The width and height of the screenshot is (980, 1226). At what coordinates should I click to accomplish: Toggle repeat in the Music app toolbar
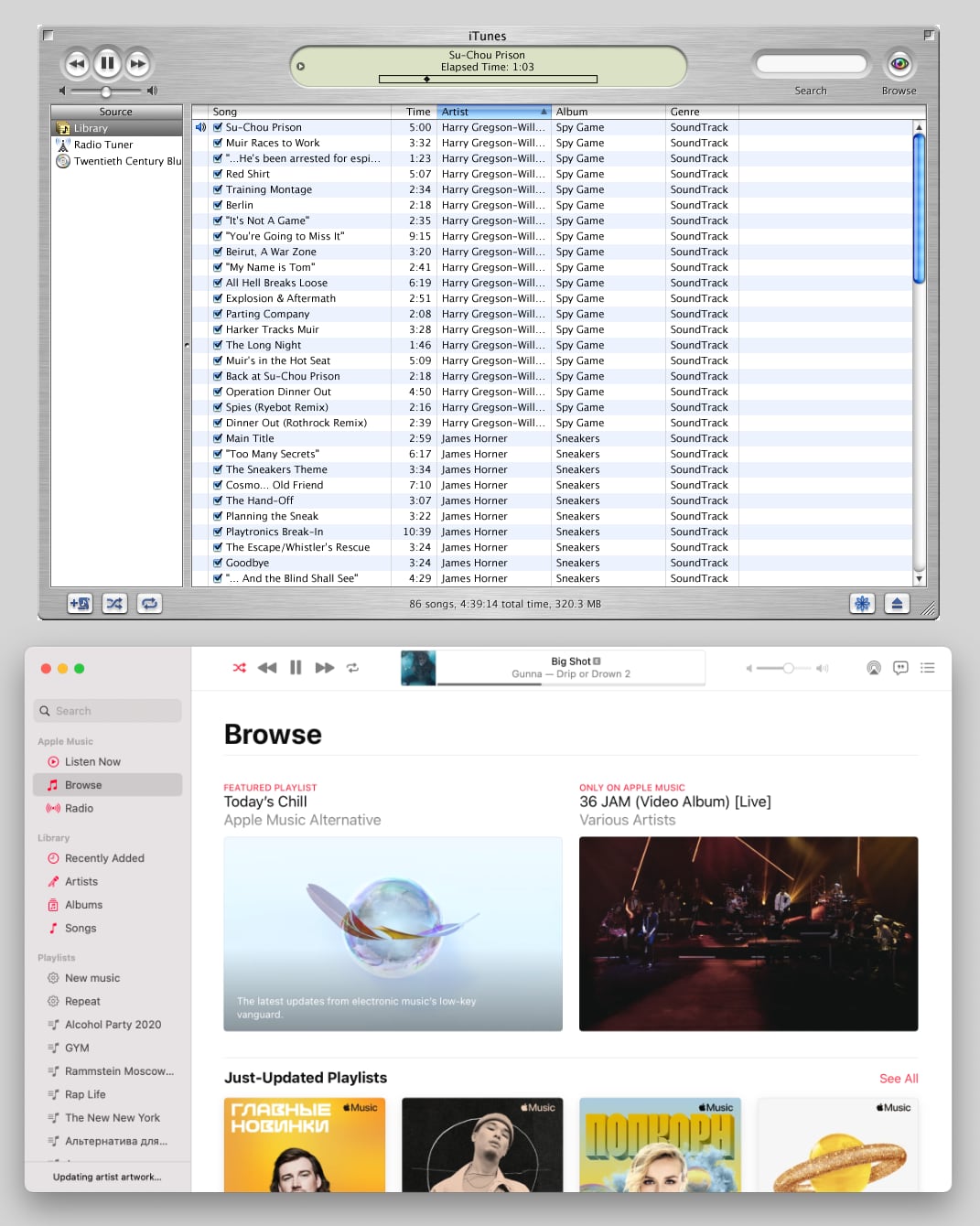click(x=352, y=668)
